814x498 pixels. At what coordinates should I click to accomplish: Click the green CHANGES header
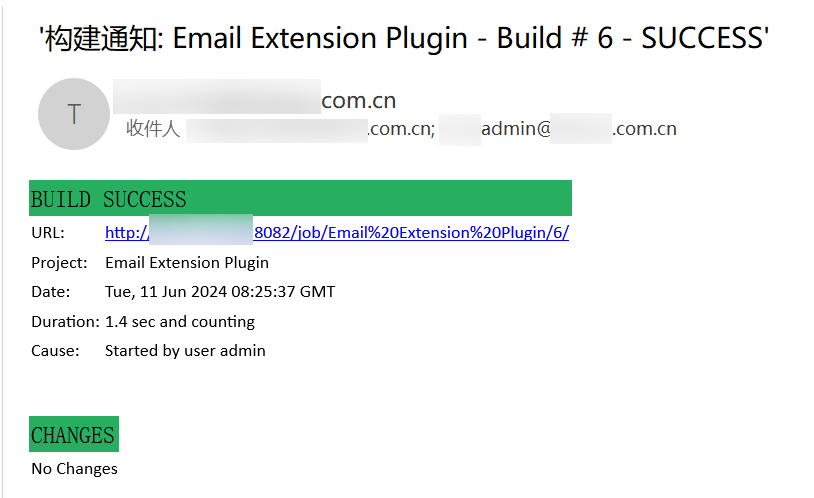[73, 435]
